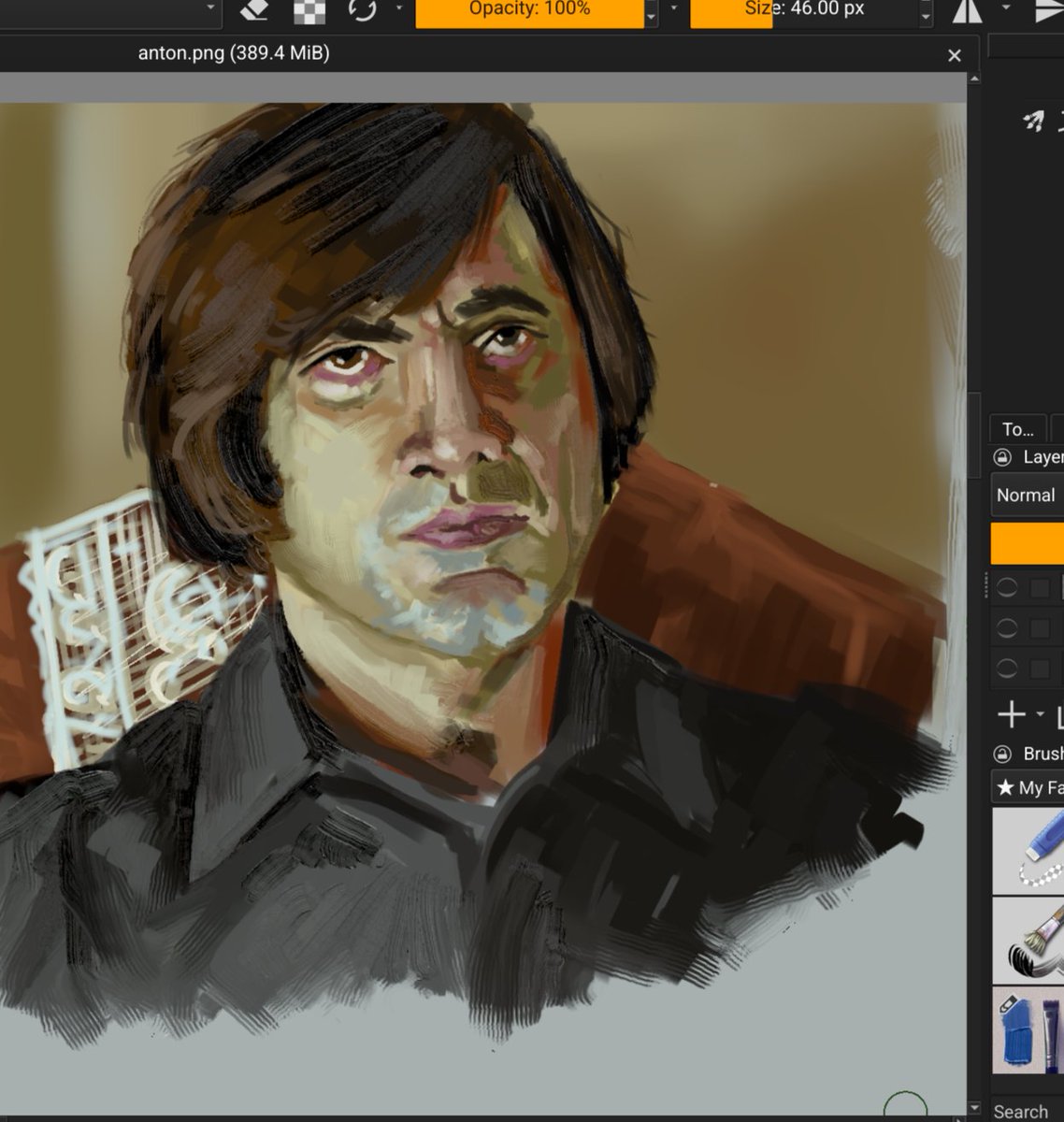Click the Layers docker lock icon
This screenshot has width=1064, height=1122.
pyautogui.click(x=1002, y=457)
